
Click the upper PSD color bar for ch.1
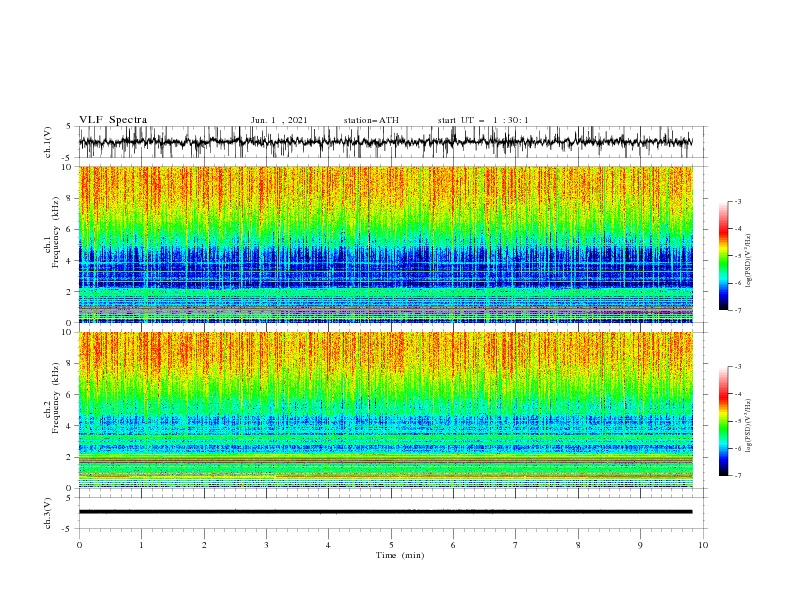(x=724, y=256)
